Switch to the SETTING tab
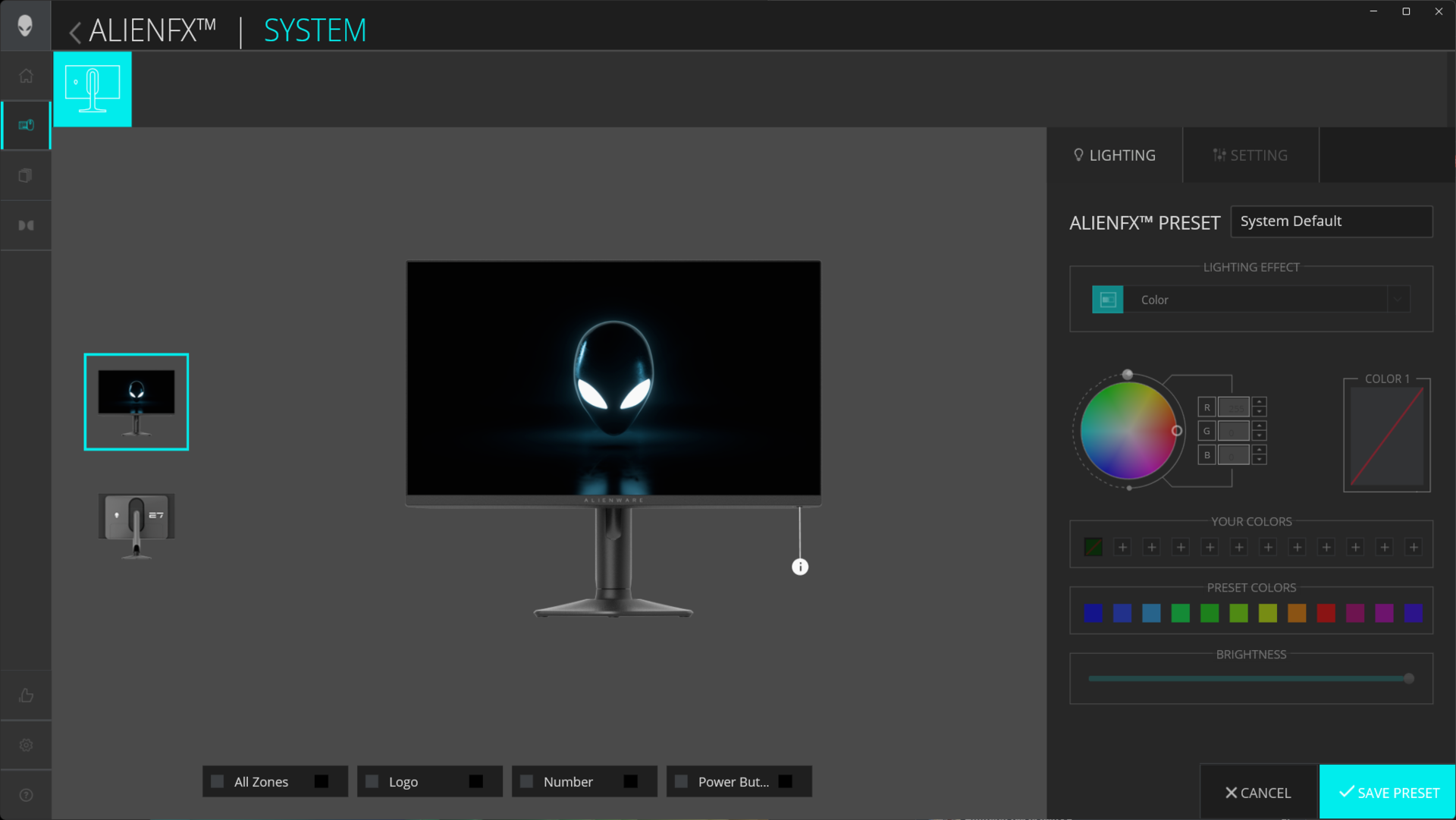The image size is (1456, 820). (x=1250, y=156)
